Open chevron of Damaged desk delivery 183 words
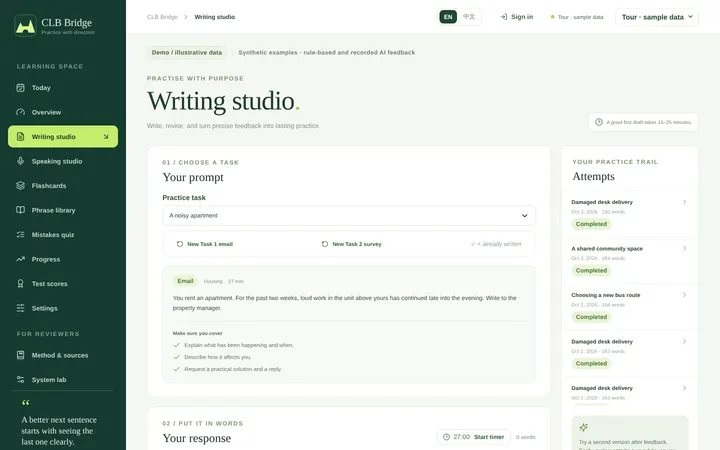The image size is (720, 450). [x=684, y=341]
